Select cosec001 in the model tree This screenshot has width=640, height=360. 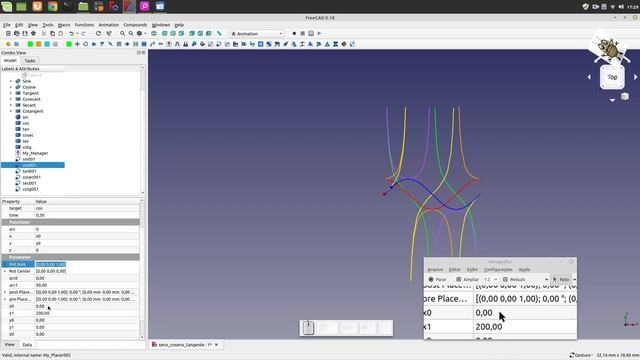click(x=31, y=177)
